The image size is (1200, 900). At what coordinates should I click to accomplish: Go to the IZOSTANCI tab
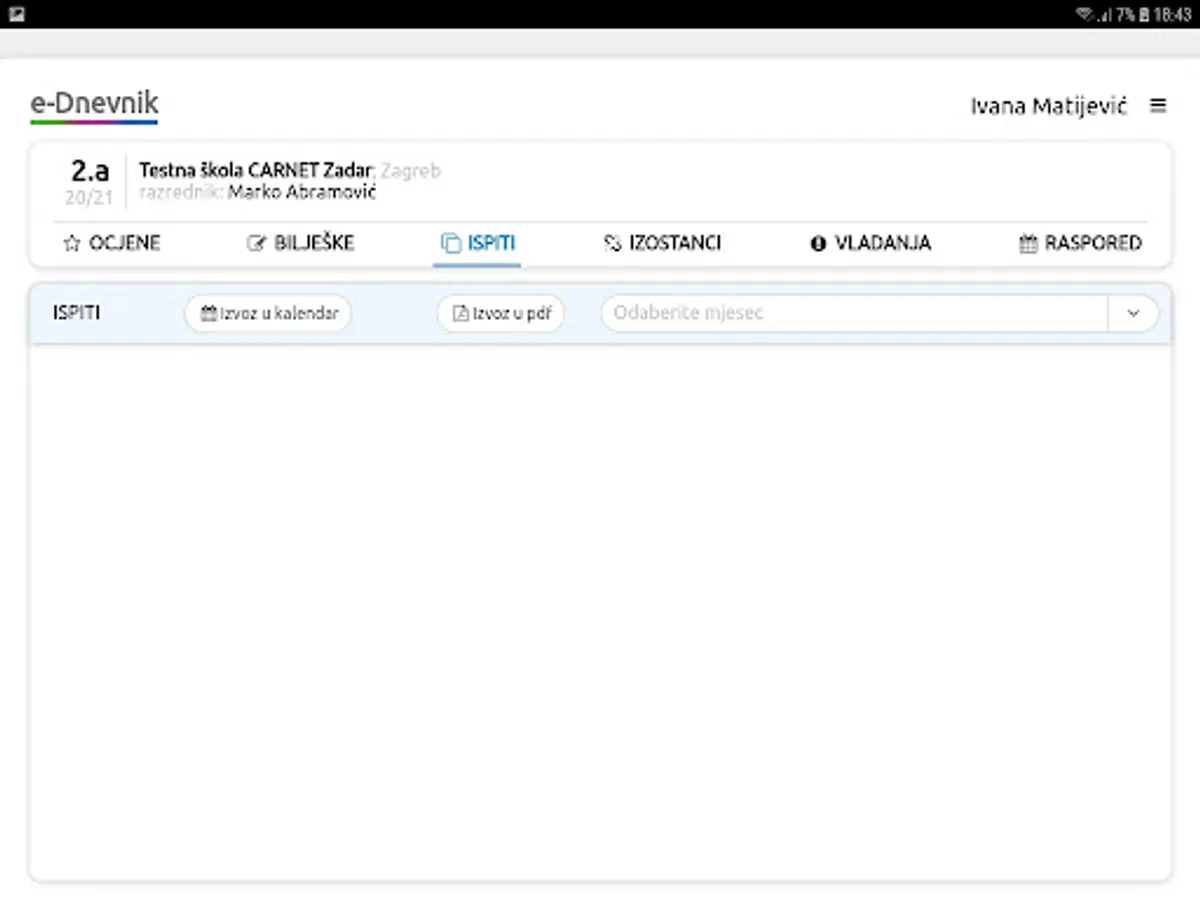tap(663, 243)
